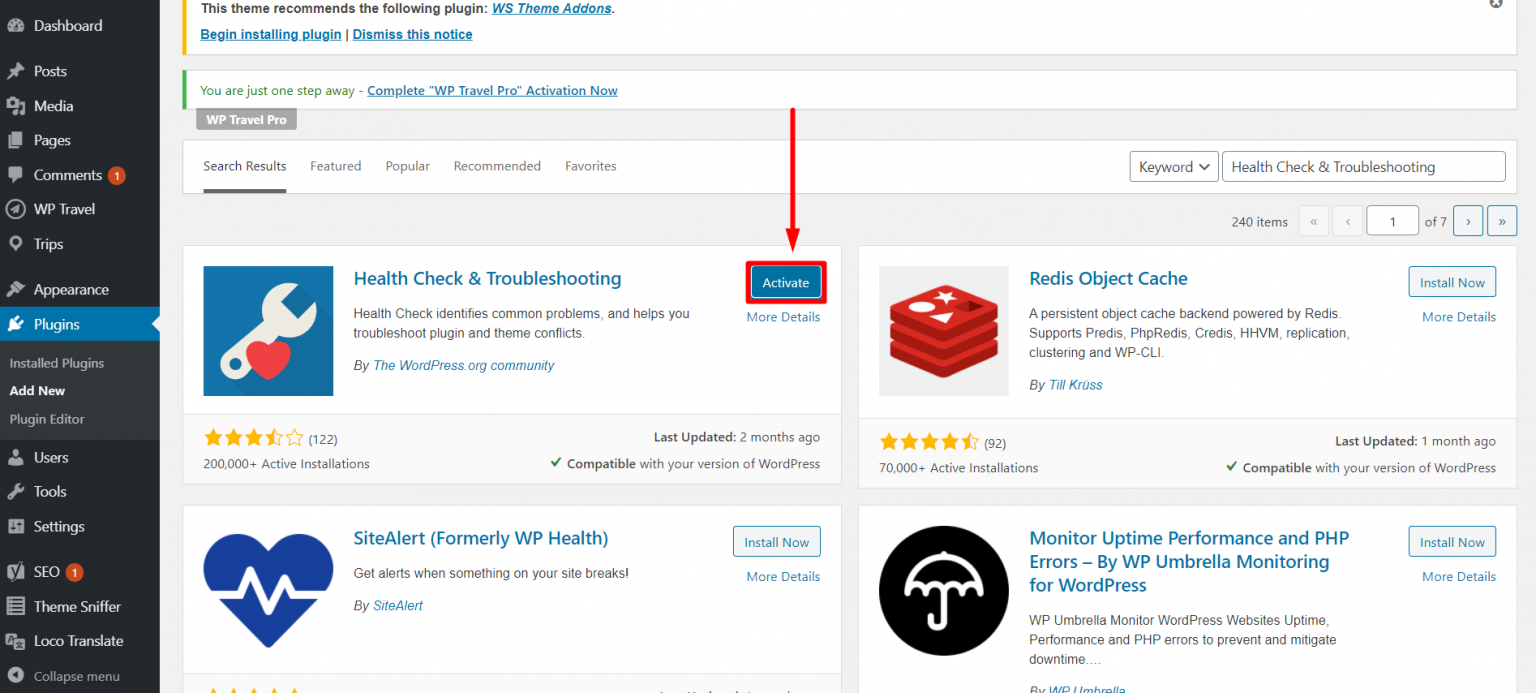Open the Keyword search type dropdown
1536x693 pixels.
pyautogui.click(x=1173, y=167)
